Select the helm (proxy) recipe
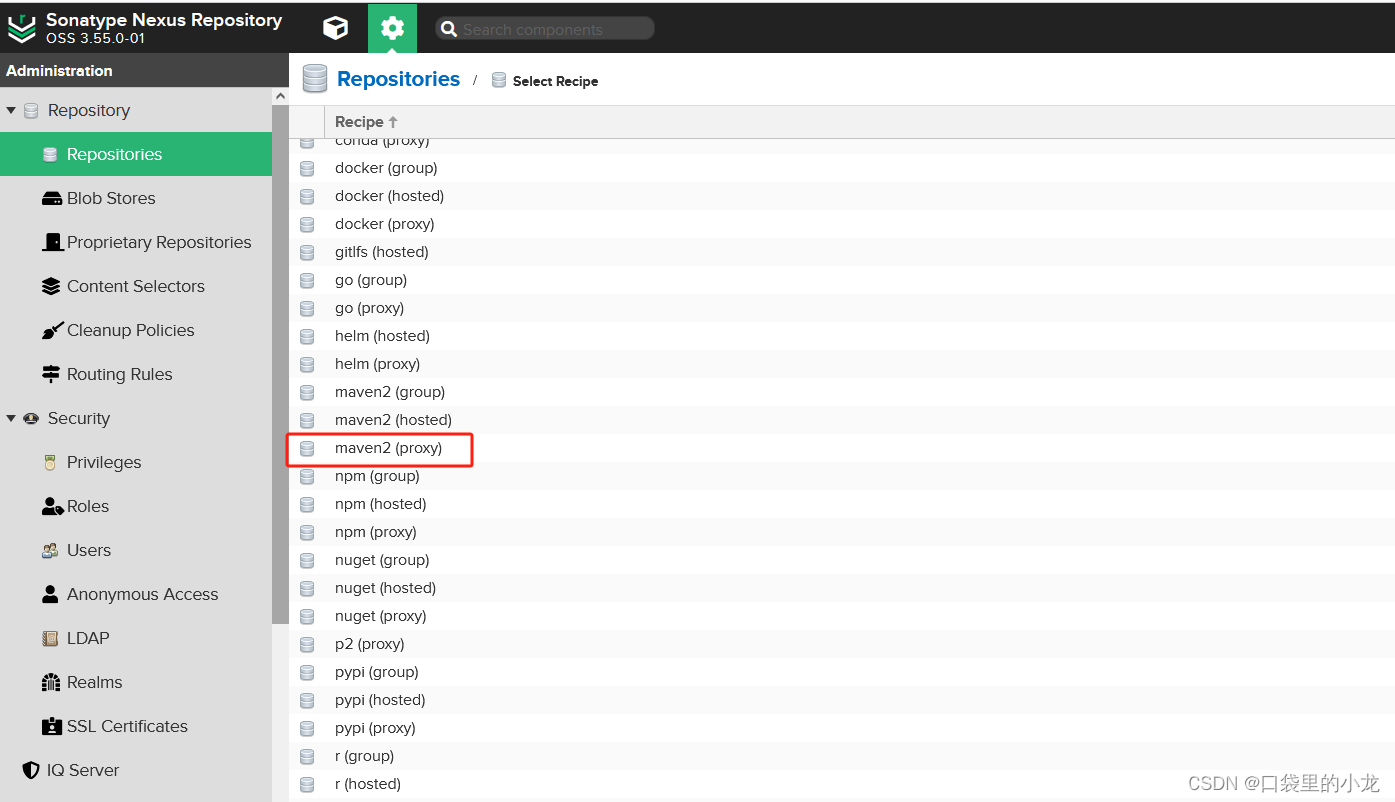The image size is (1395, 802). coord(842,364)
